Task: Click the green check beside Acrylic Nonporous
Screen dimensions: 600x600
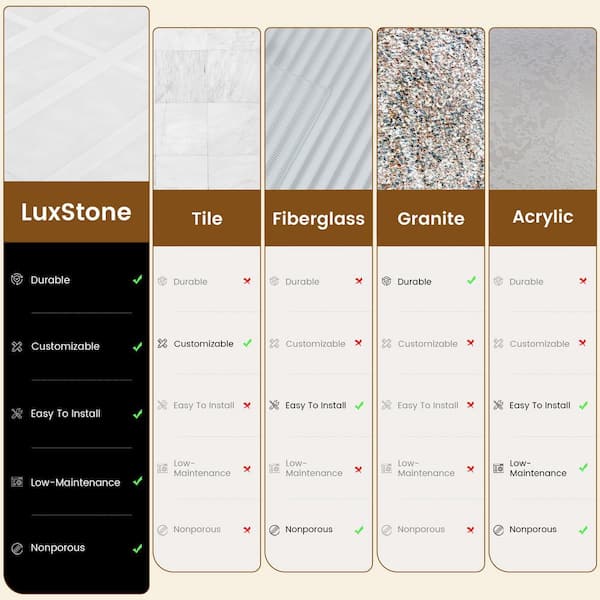Action: tap(583, 529)
